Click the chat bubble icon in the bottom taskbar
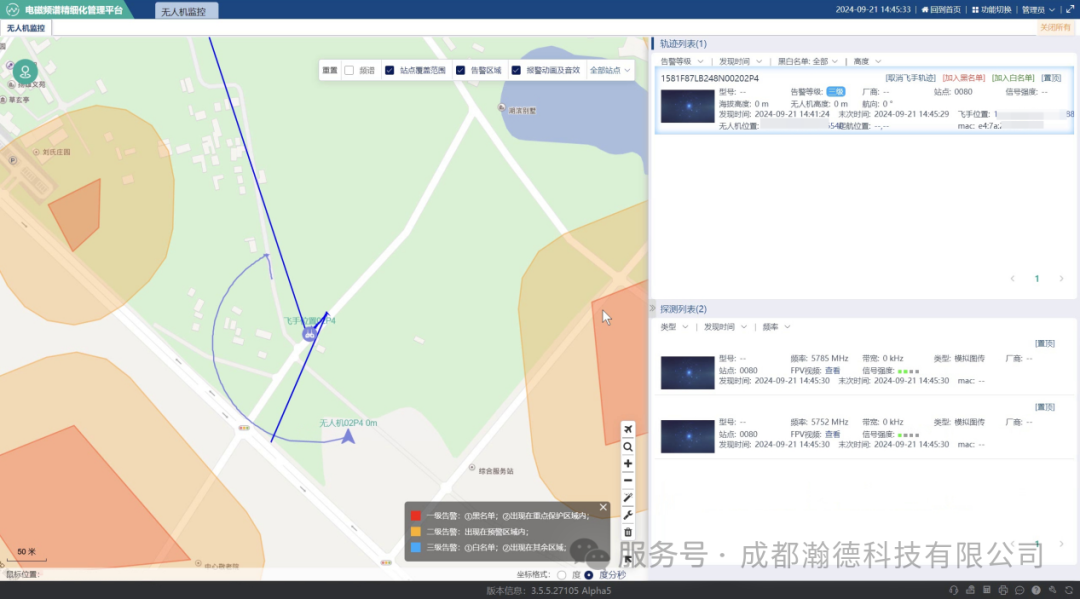 coord(1019,590)
